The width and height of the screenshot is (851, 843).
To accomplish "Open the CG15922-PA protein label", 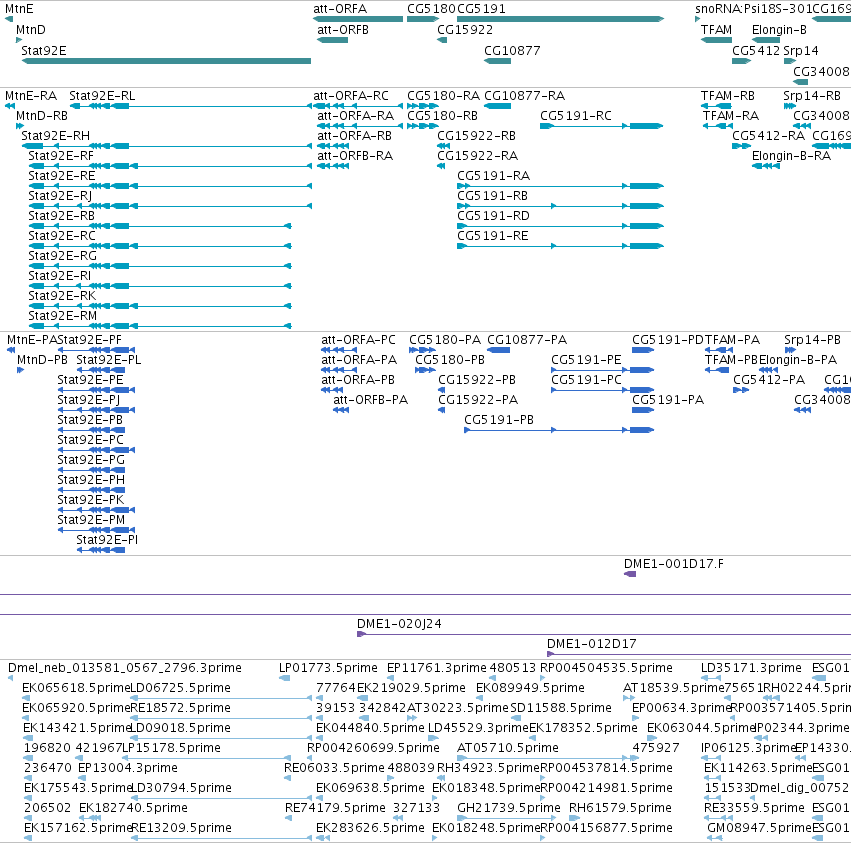I will coord(478,400).
